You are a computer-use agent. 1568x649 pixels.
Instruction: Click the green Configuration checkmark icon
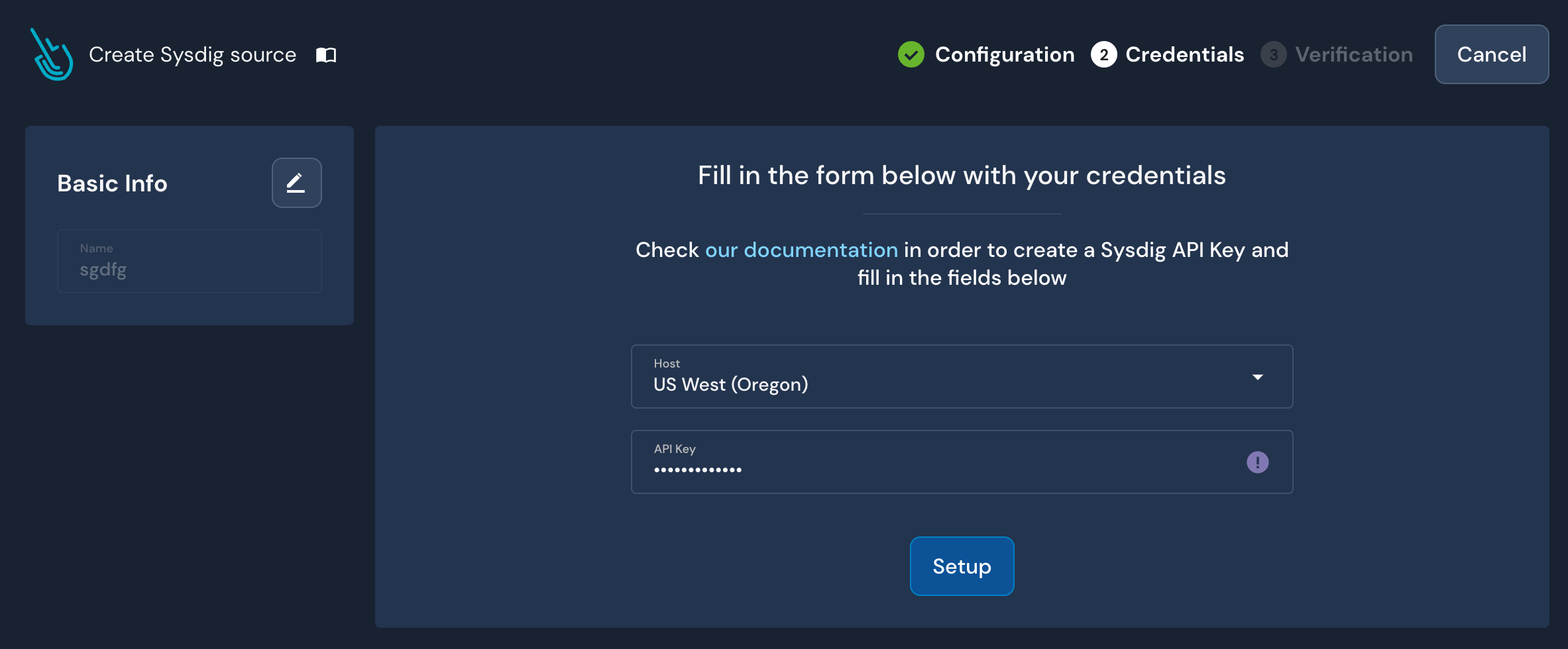911,54
